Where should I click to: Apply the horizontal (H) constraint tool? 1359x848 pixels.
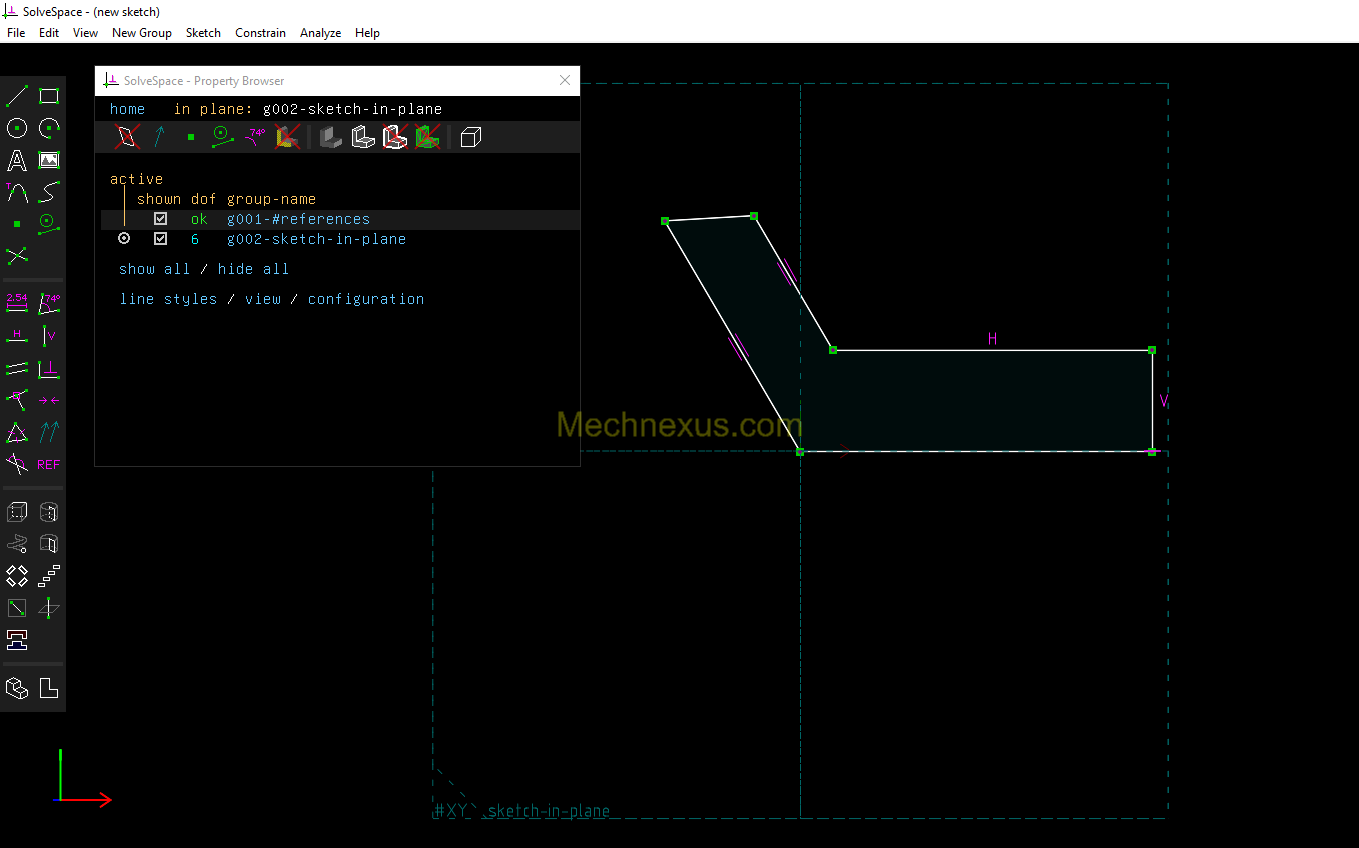point(17,336)
